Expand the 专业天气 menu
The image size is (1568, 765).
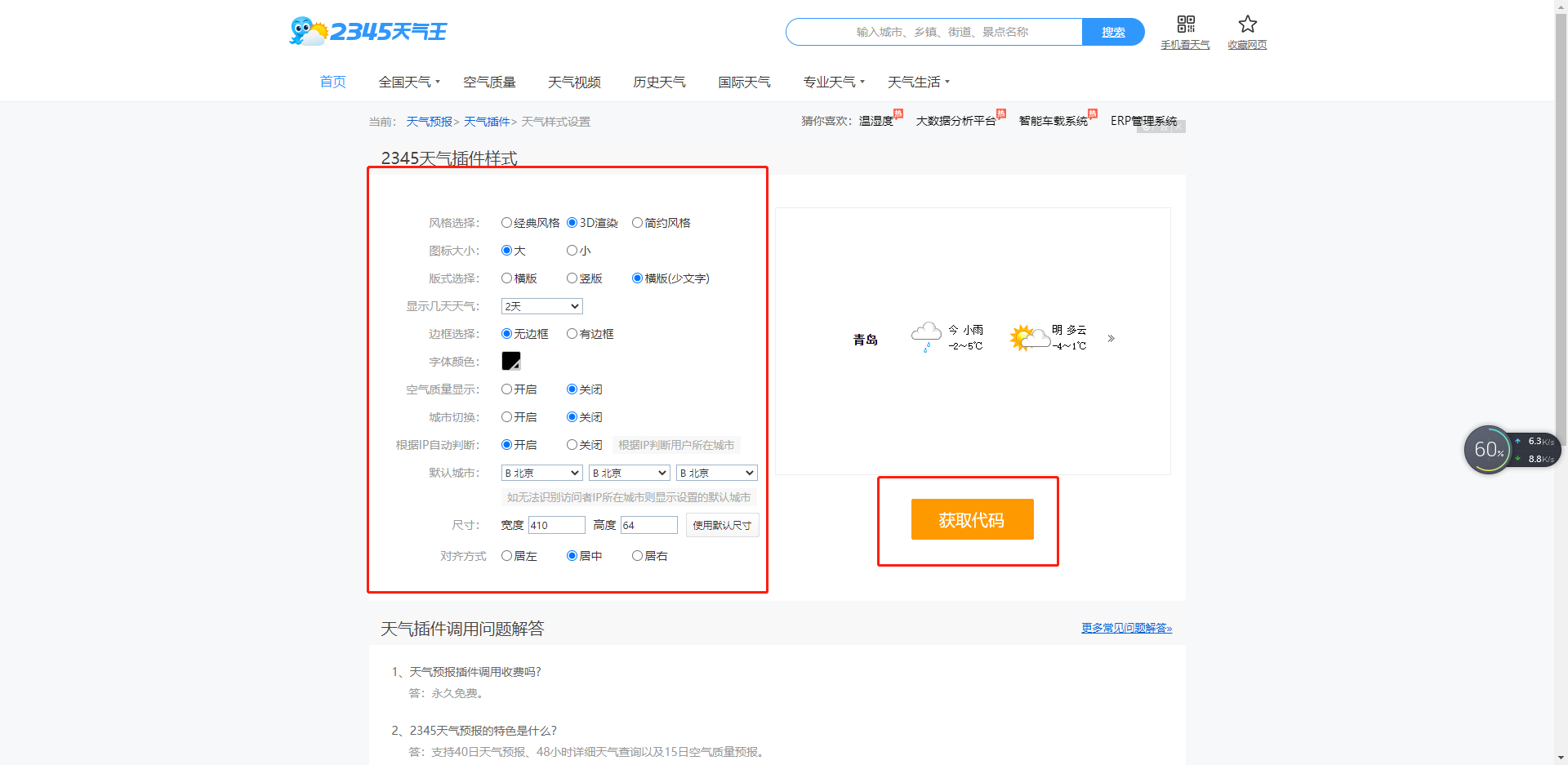point(834,82)
